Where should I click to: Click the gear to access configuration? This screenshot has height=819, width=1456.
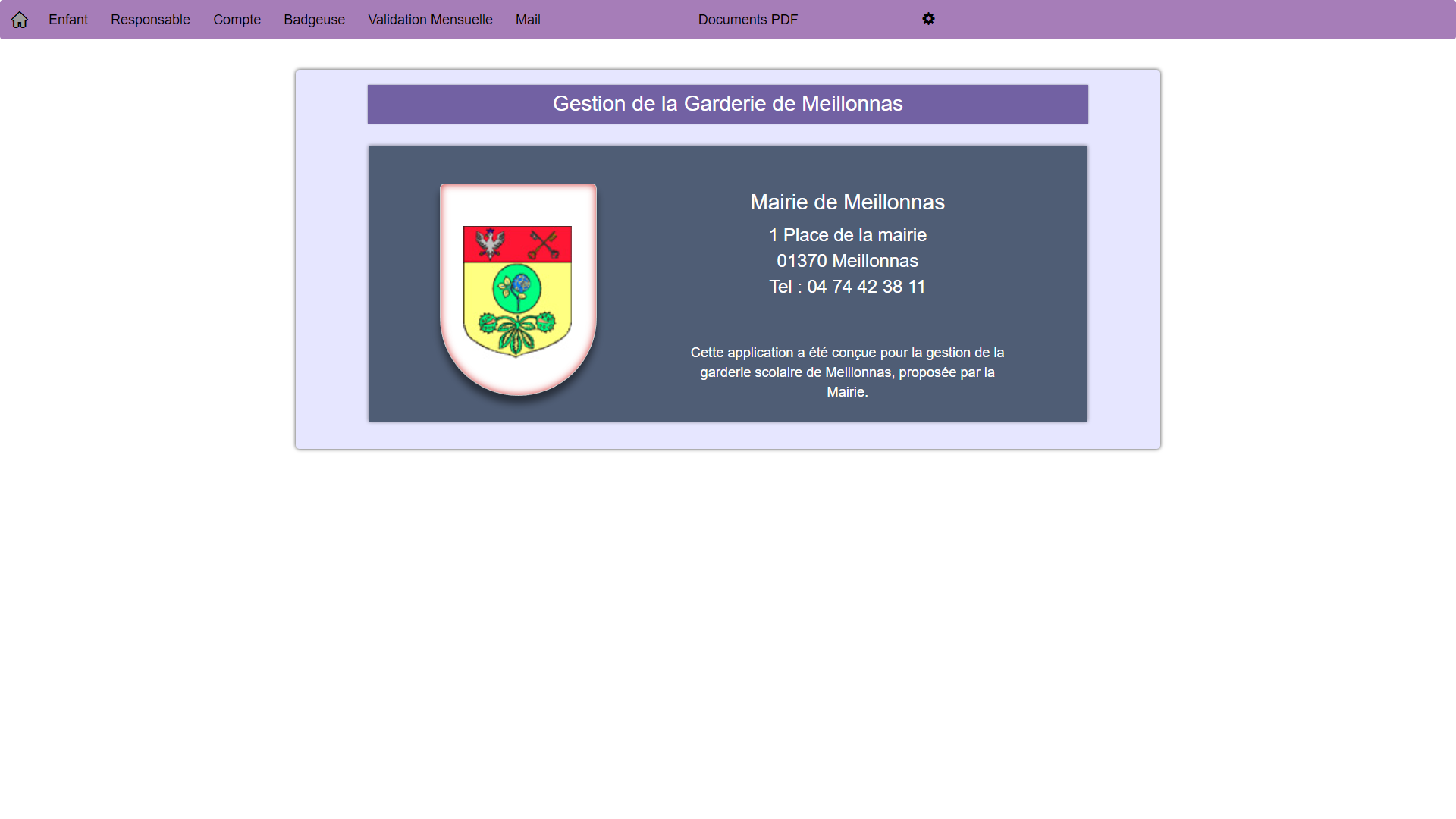click(x=929, y=19)
